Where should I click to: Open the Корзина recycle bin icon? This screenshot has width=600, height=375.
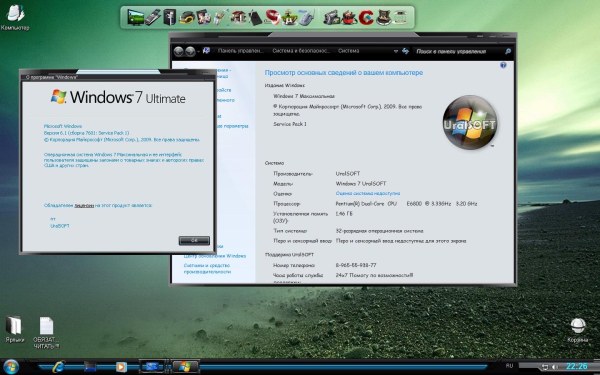pos(578,330)
